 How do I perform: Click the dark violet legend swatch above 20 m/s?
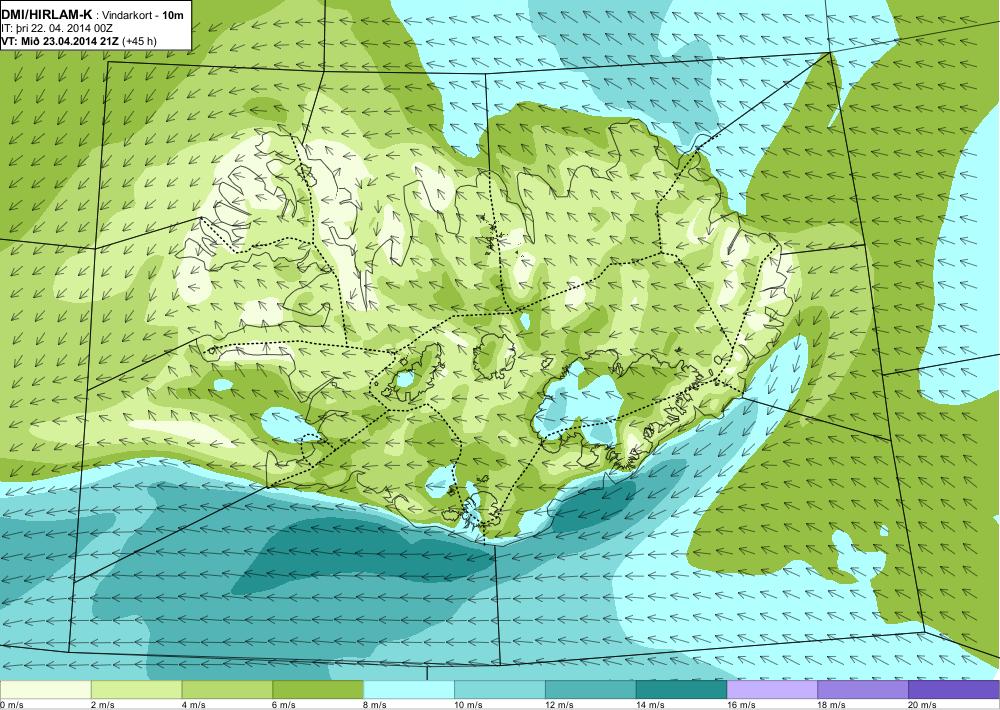tap(954, 690)
